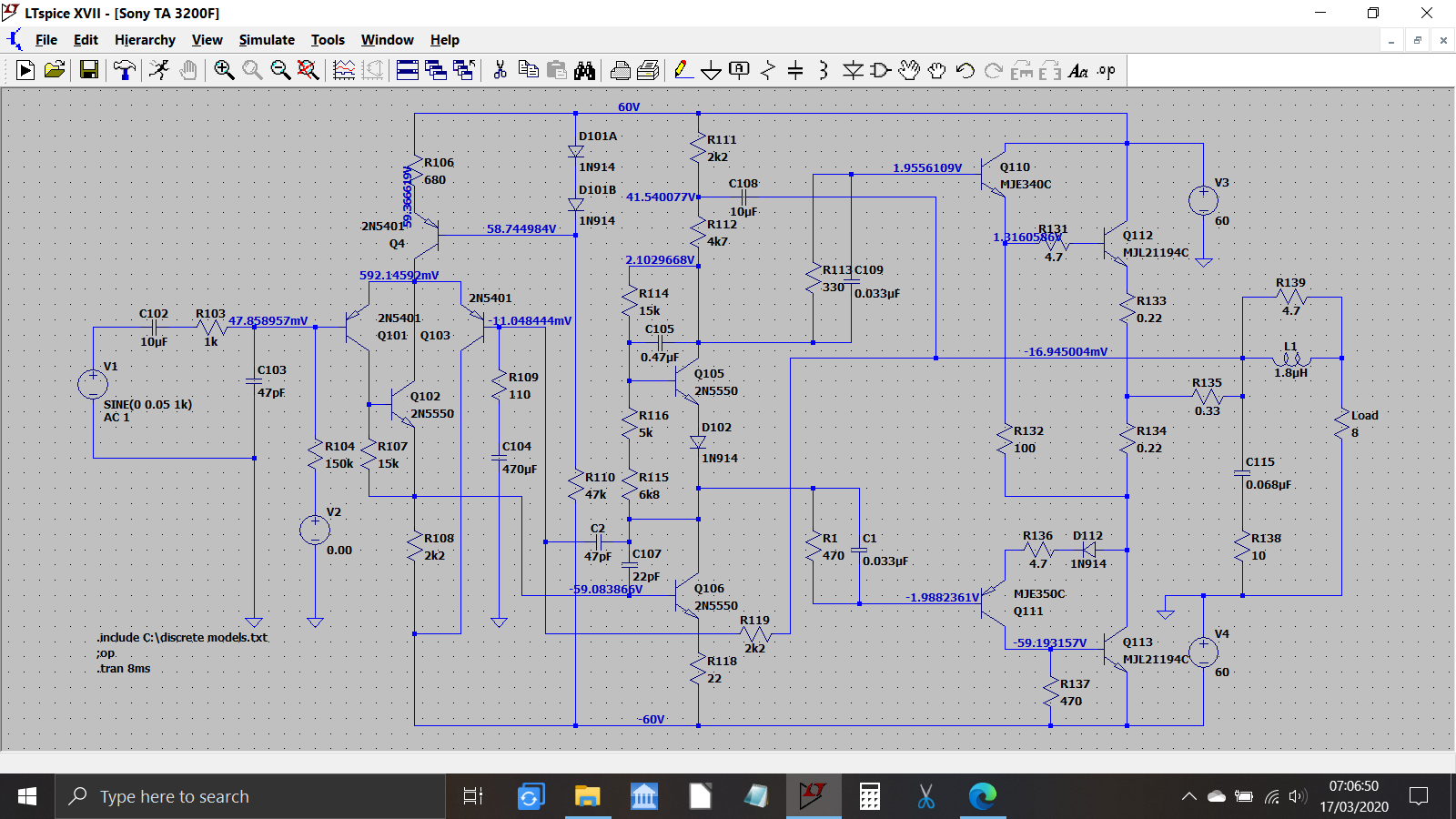Click the Open file folder icon

[55, 70]
